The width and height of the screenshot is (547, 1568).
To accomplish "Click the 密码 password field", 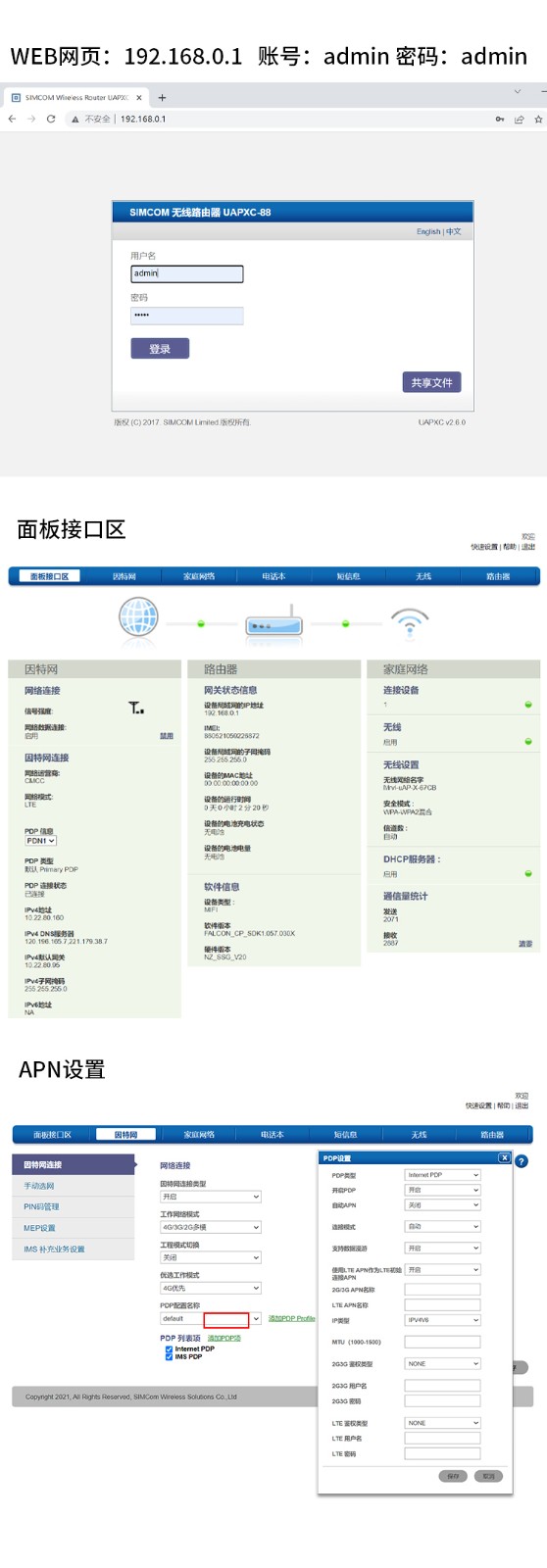I will coord(186,316).
